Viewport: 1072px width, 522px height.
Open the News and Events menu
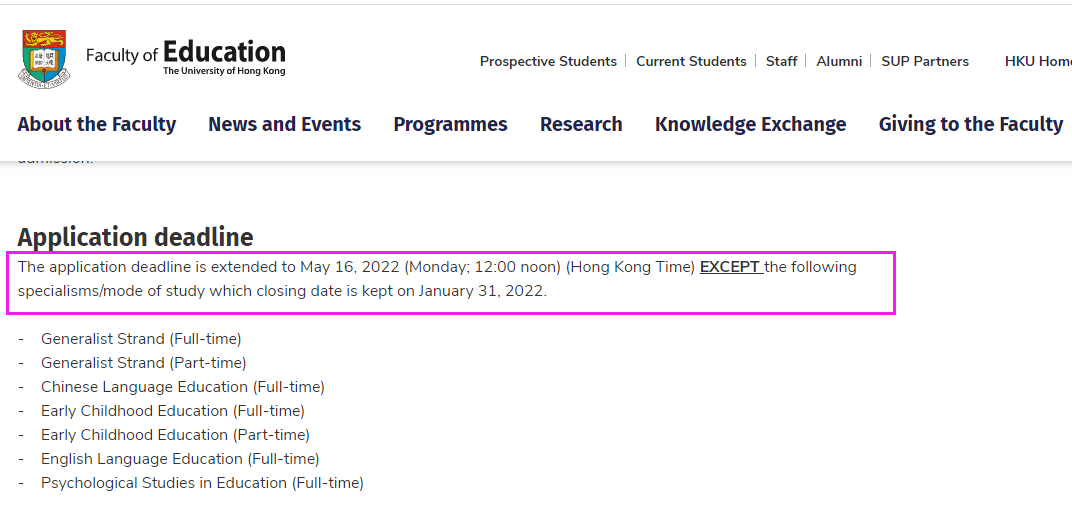pyautogui.click(x=284, y=124)
